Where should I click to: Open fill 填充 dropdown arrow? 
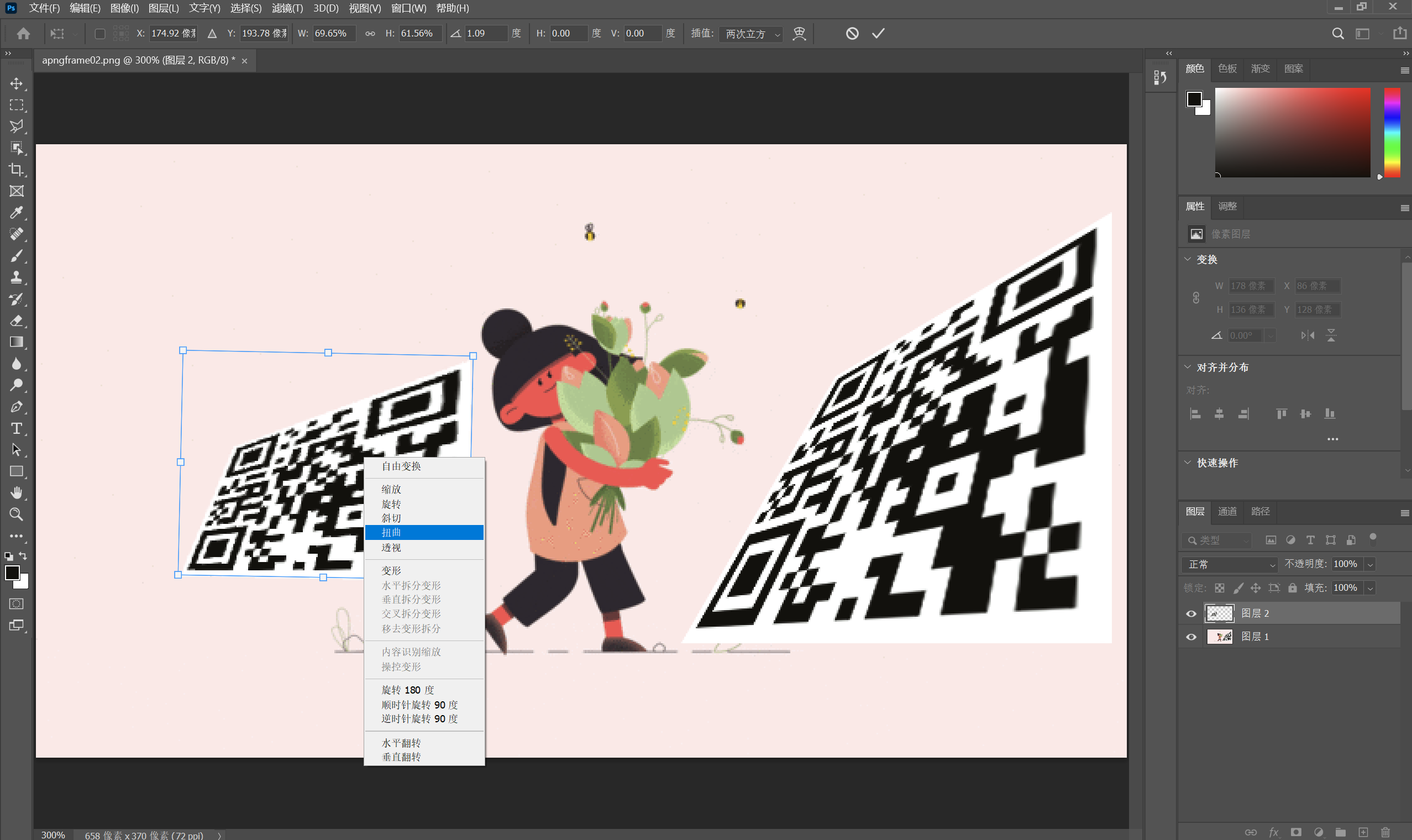pyautogui.click(x=1371, y=588)
